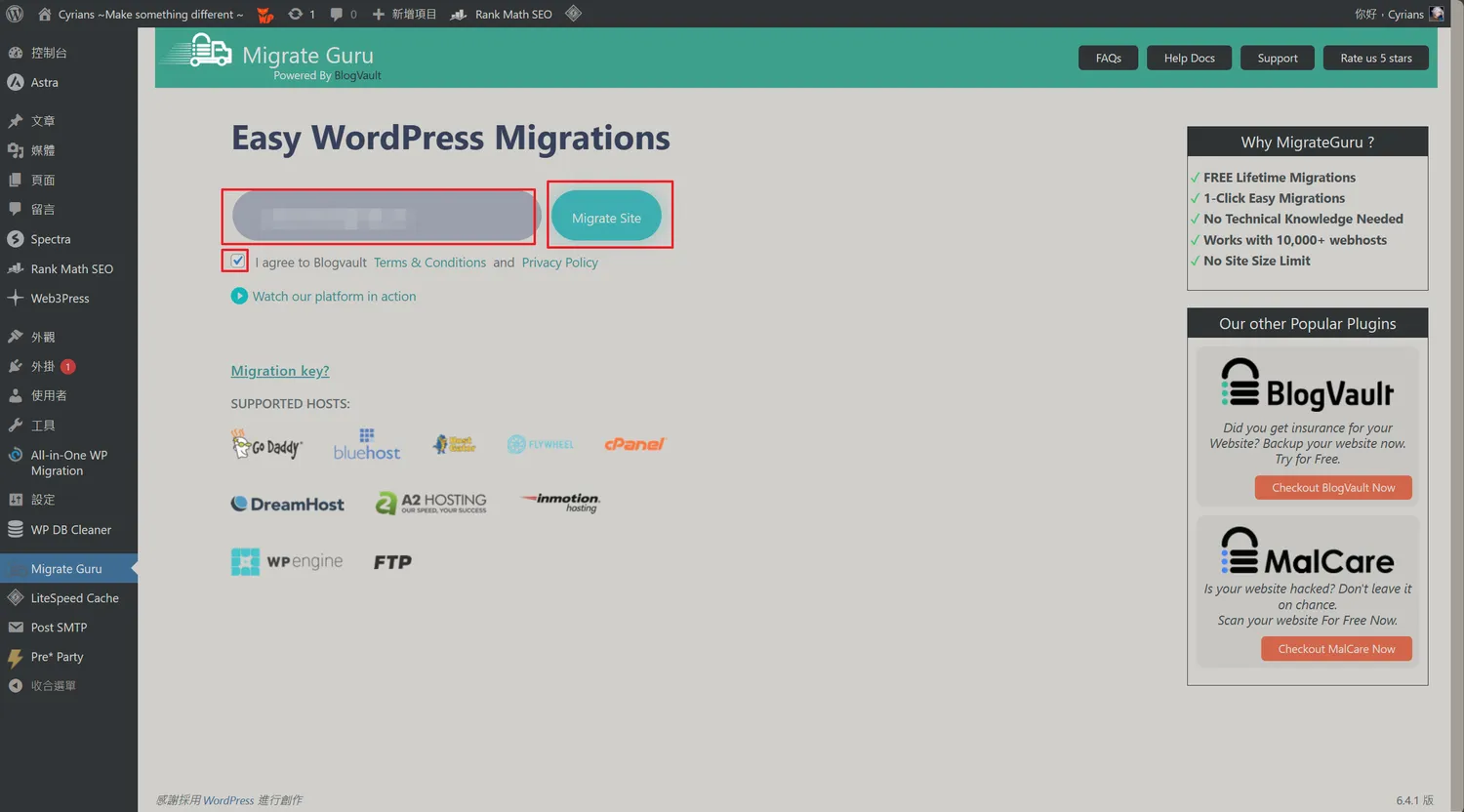Click the email input field
The height and width of the screenshot is (812, 1464).
tap(383, 216)
